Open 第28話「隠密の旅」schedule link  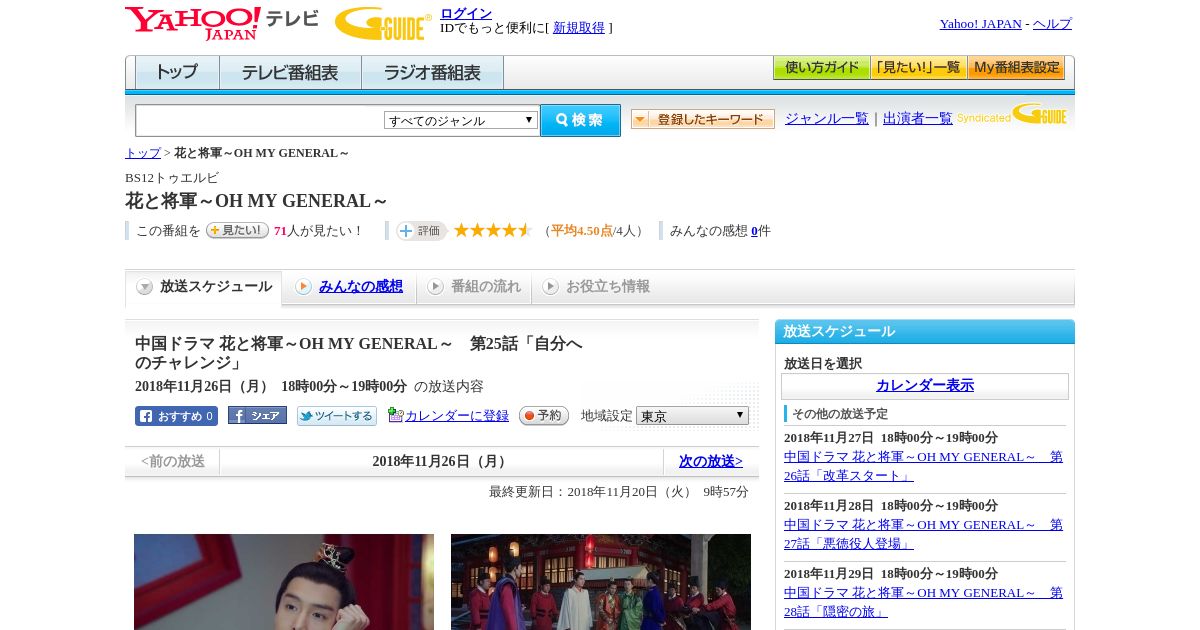click(x=923, y=602)
